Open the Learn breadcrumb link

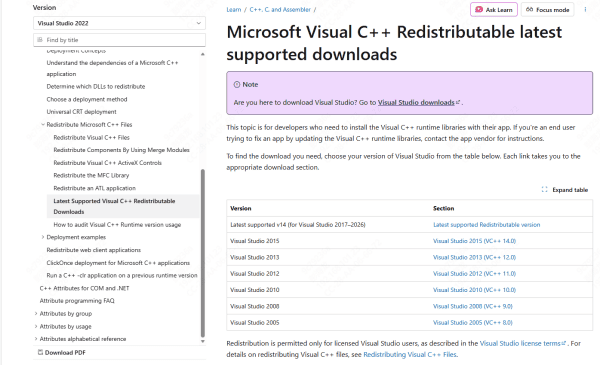pyautogui.click(x=233, y=10)
